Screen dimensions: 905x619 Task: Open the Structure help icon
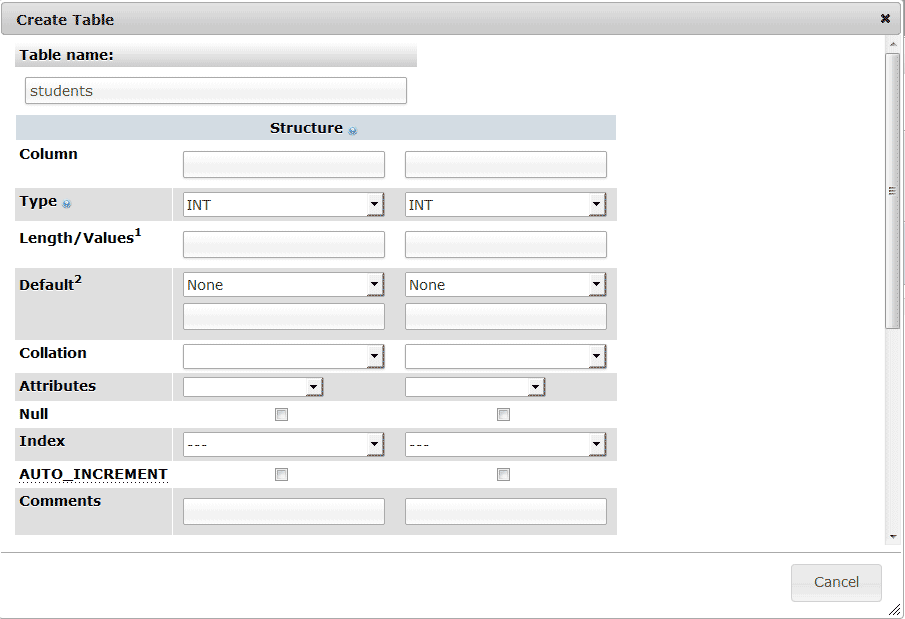coord(353,130)
